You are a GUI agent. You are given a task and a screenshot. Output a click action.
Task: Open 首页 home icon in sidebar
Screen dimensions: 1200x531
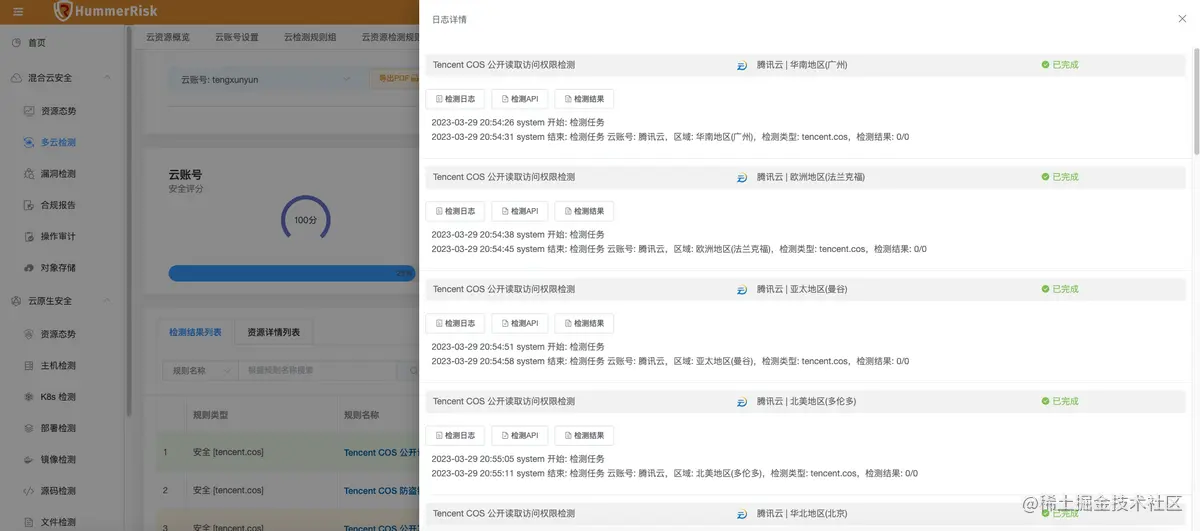click(16, 42)
